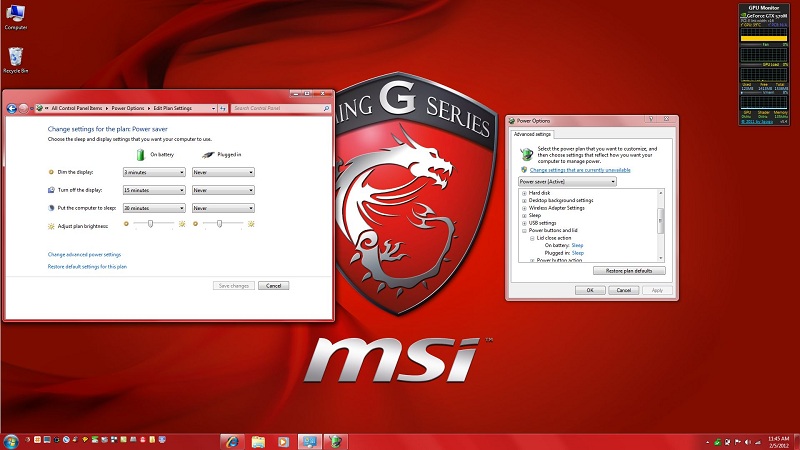Select Wireless Adapter Settings row text
Screen dimensions: 800x450
557,208
